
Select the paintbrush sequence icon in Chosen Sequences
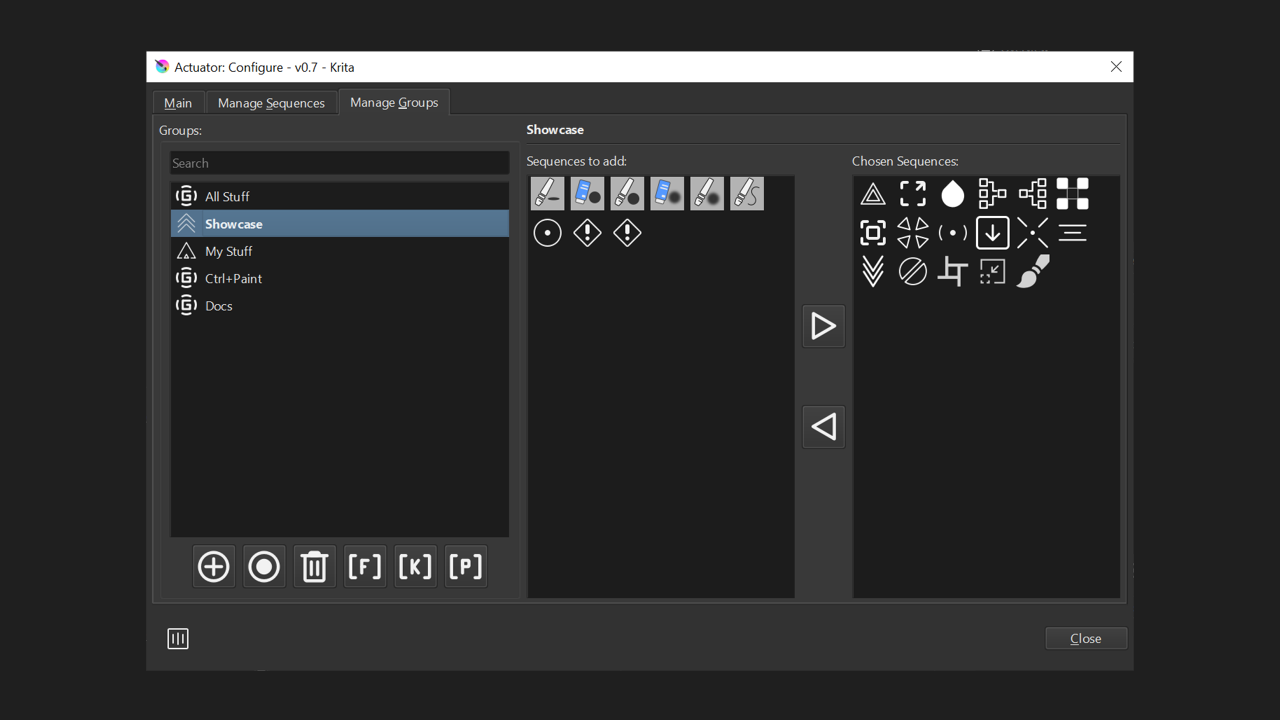[x=1032, y=270]
